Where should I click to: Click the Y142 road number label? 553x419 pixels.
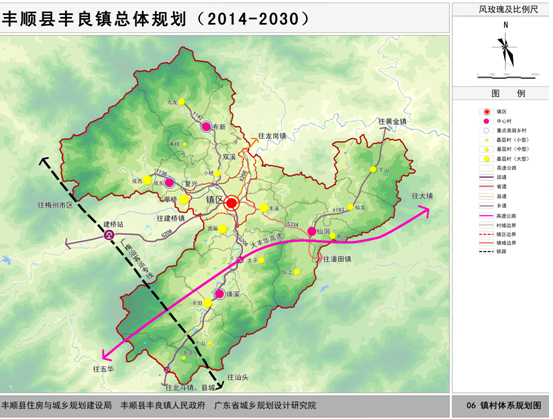[197, 116]
